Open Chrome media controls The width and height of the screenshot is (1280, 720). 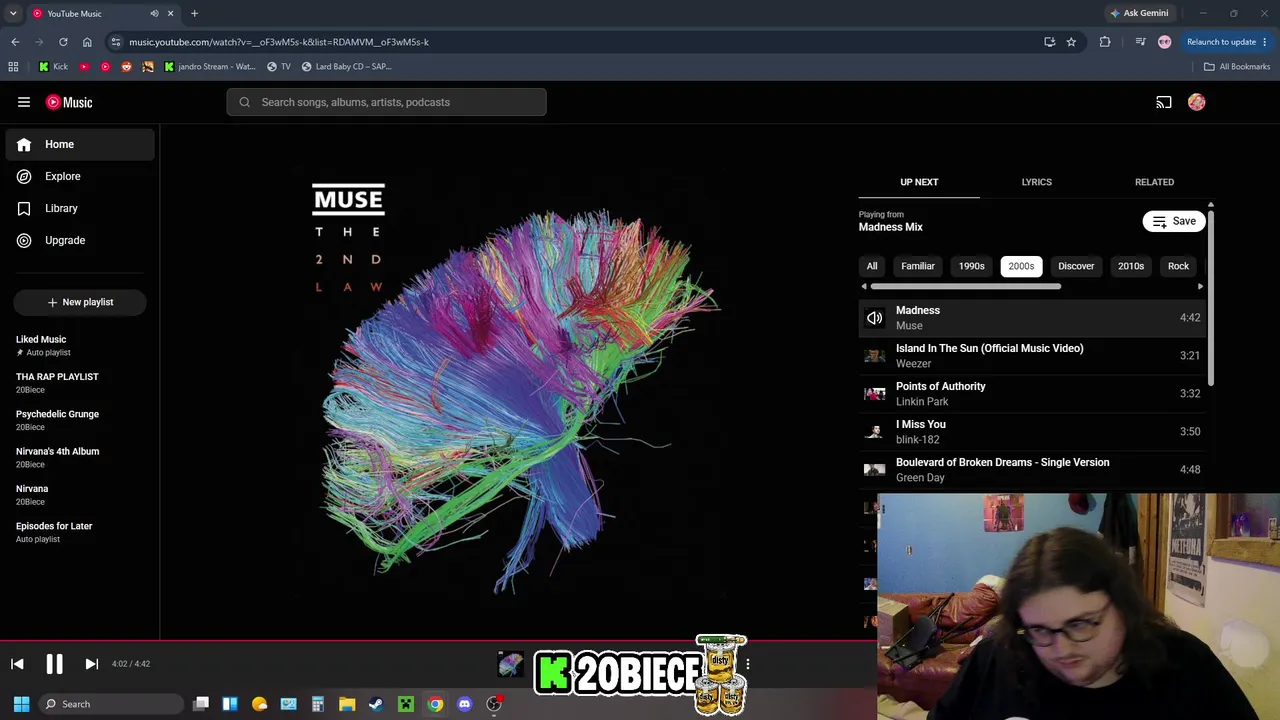point(1140,42)
